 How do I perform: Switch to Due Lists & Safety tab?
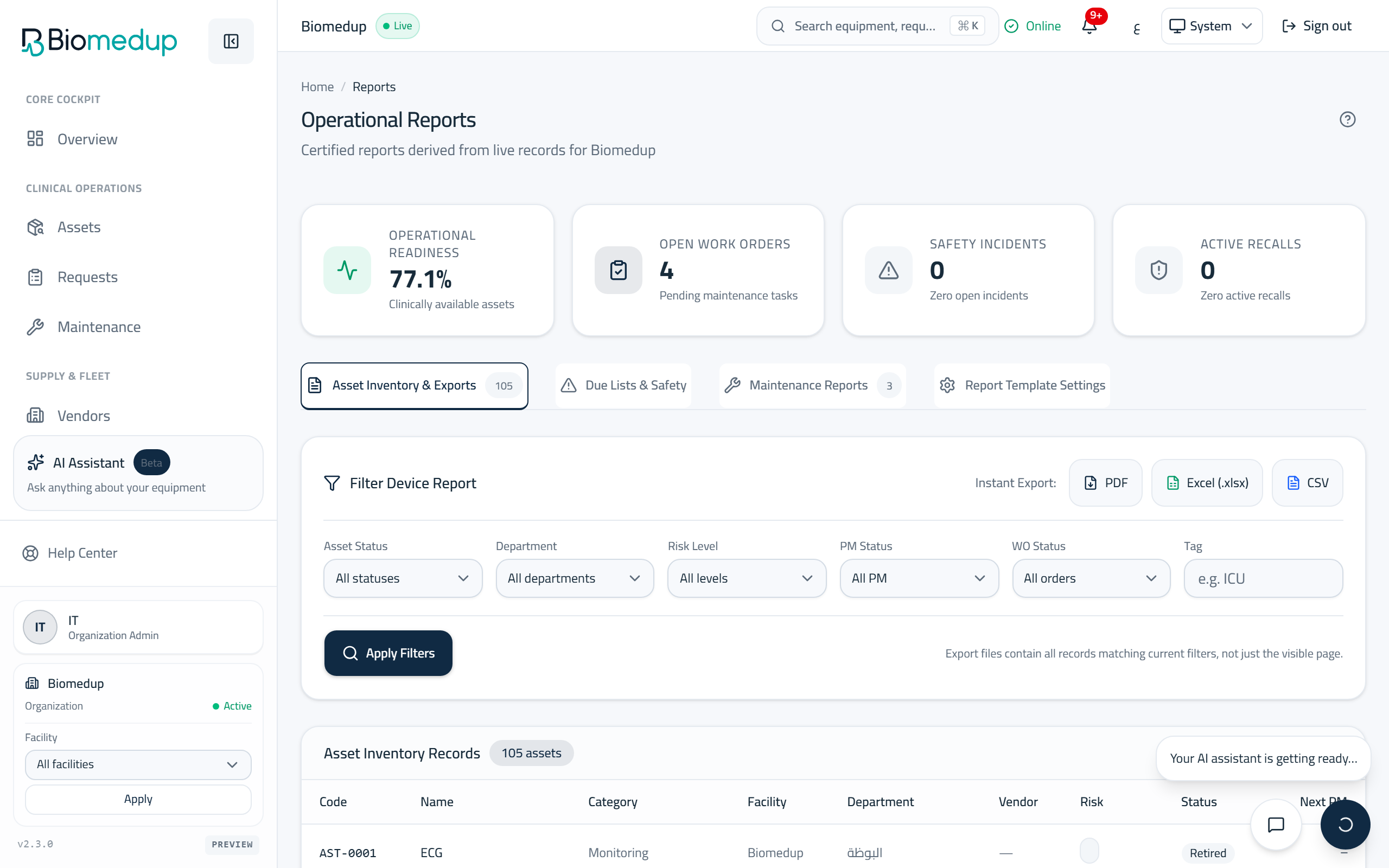coord(623,385)
